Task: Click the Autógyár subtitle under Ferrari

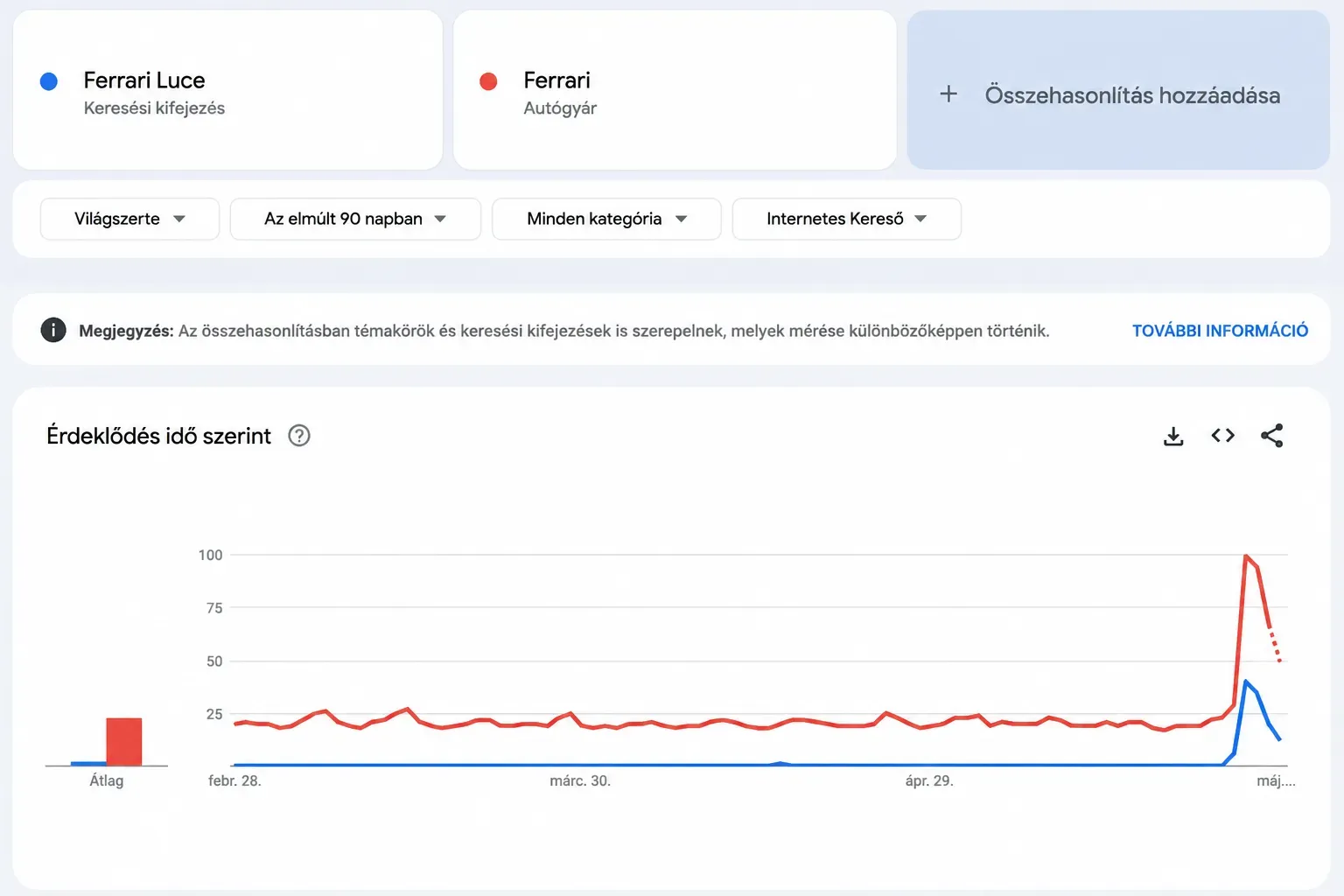Action: point(560,108)
